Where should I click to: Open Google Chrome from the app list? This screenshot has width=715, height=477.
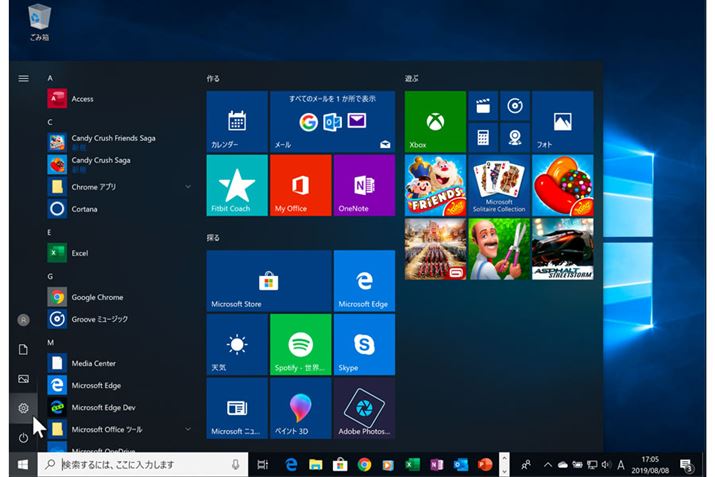(x=96, y=297)
